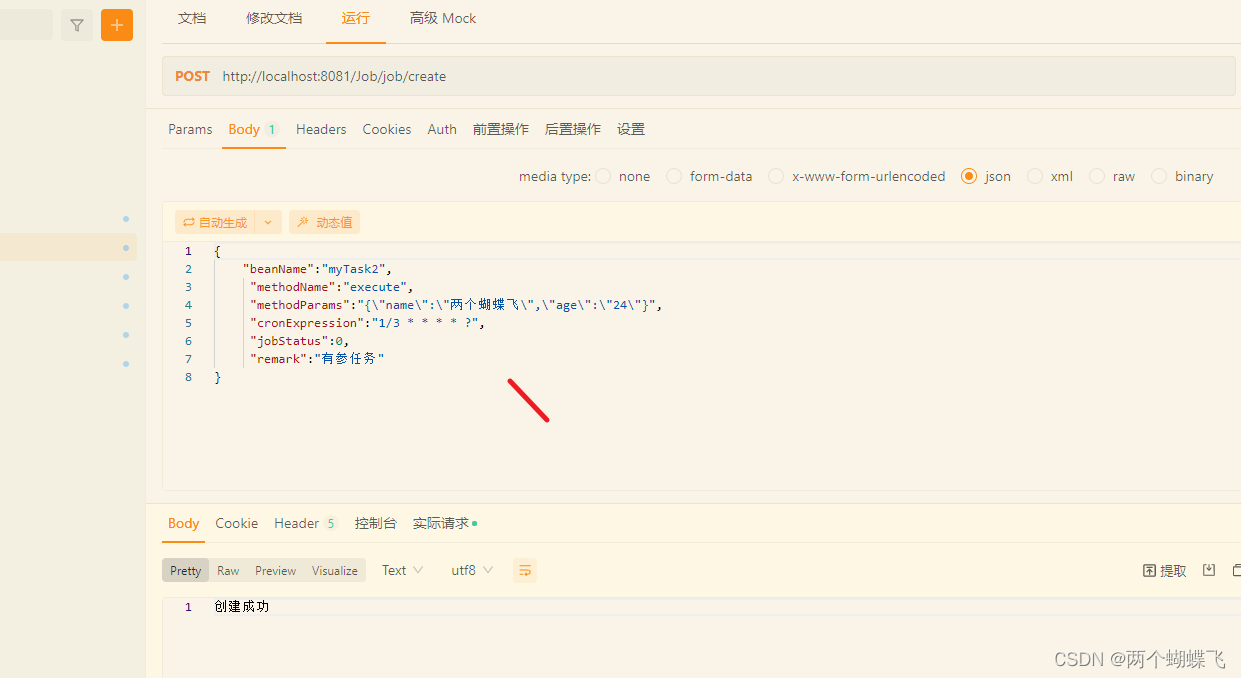The width and height of the screenshot is (1241, 678).
Task: Open the response Header tab
Action: [x=306, y=523]
